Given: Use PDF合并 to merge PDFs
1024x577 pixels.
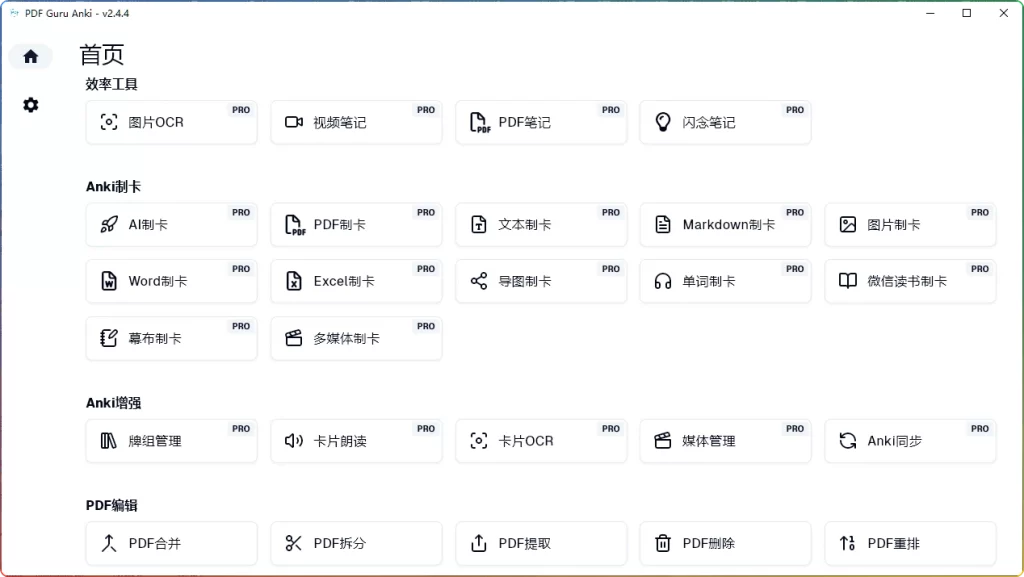Looking at the screenshot, I should pos(171,543).
